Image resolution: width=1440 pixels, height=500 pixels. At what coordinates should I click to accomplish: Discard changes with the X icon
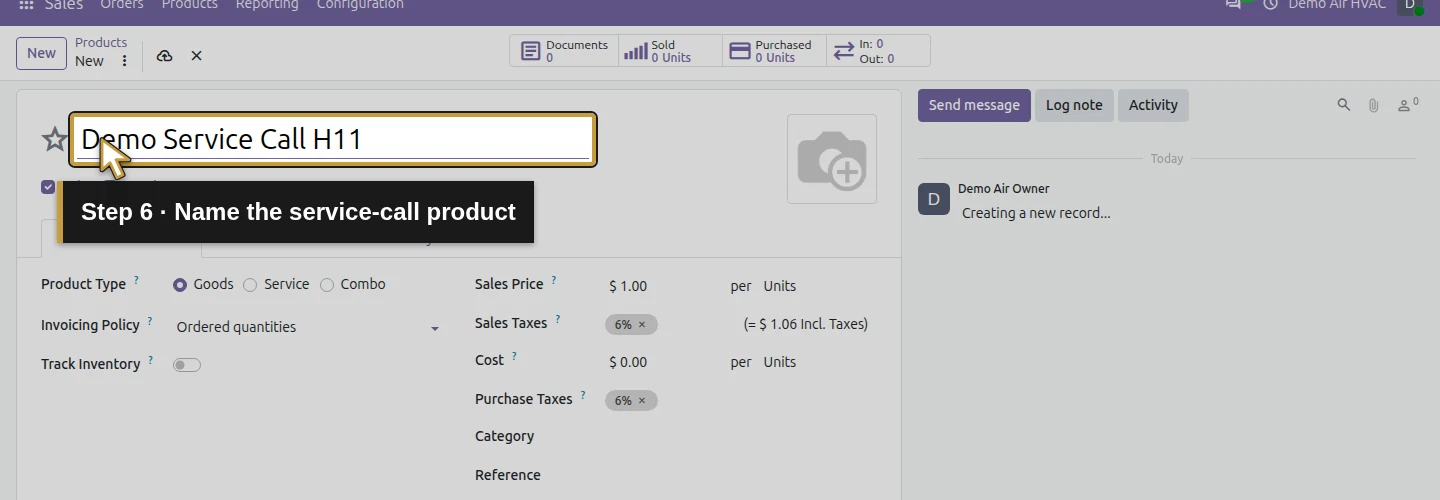point(197,56)
